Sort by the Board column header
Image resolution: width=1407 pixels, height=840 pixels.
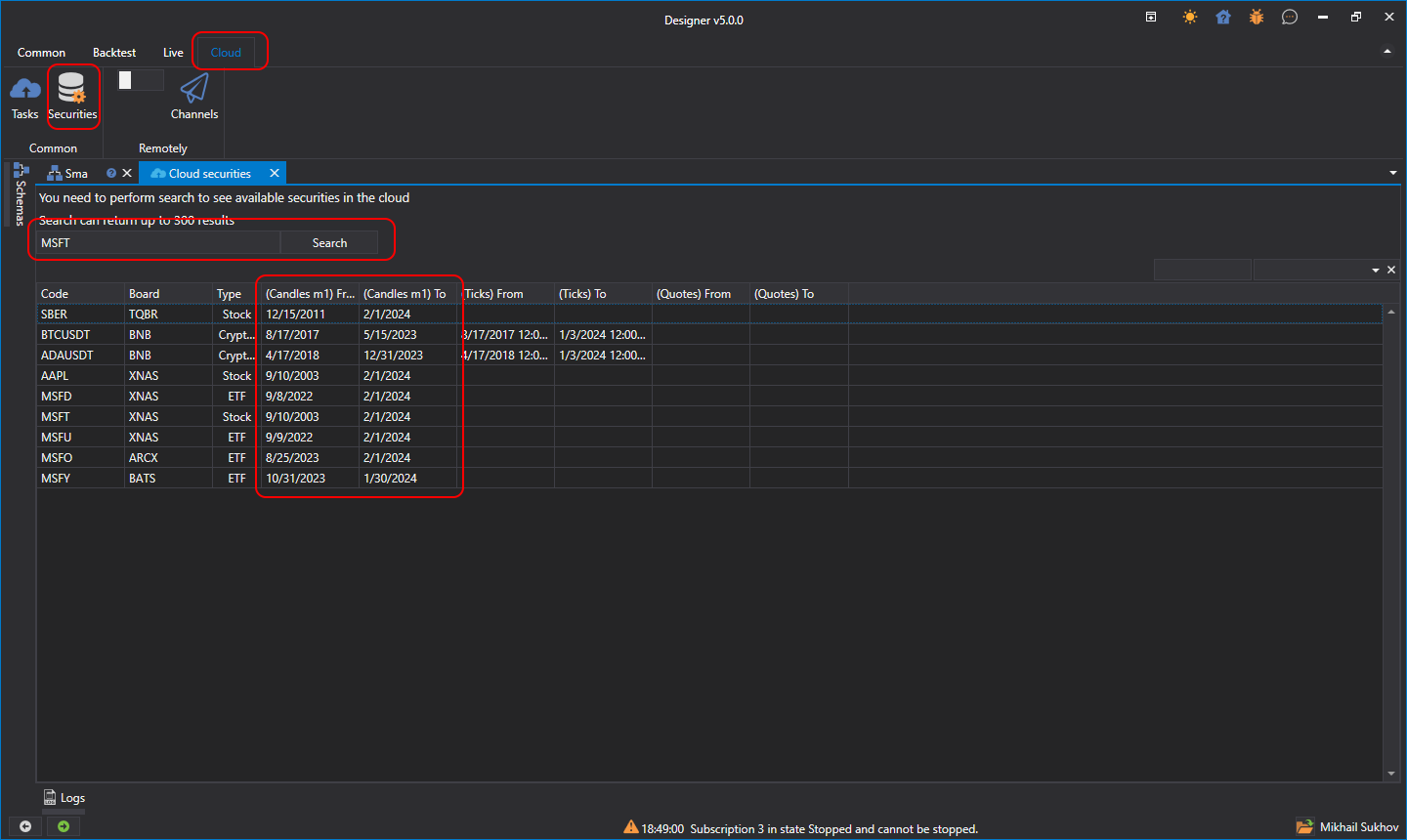click(168, 294)
